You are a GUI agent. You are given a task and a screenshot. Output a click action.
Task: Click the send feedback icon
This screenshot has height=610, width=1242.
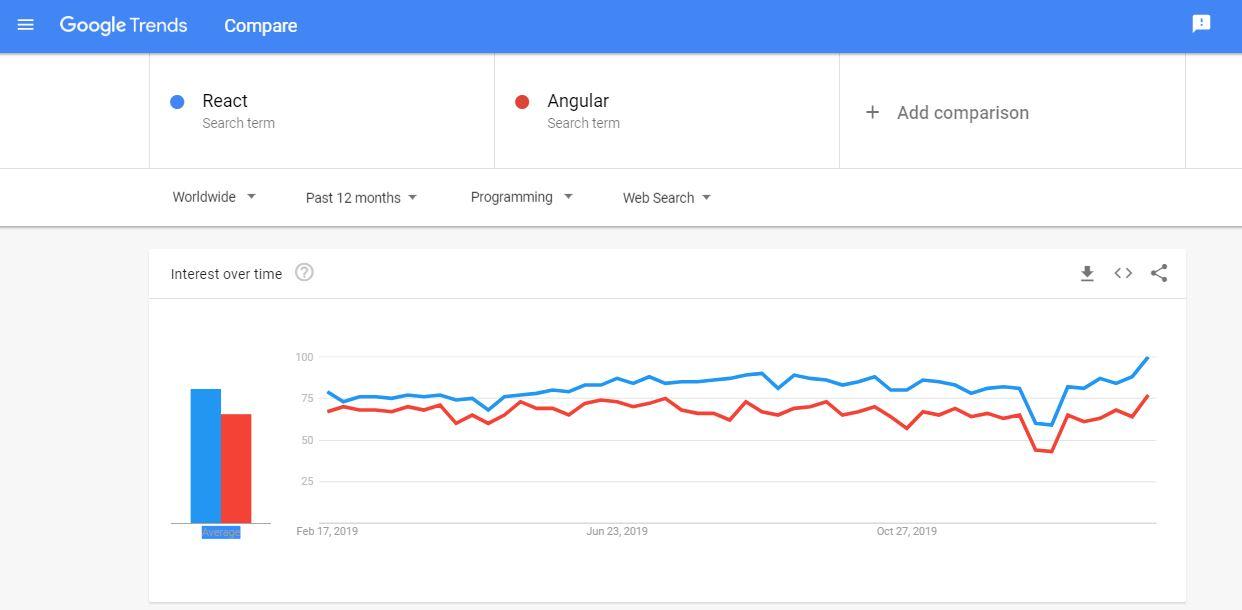1201,24
